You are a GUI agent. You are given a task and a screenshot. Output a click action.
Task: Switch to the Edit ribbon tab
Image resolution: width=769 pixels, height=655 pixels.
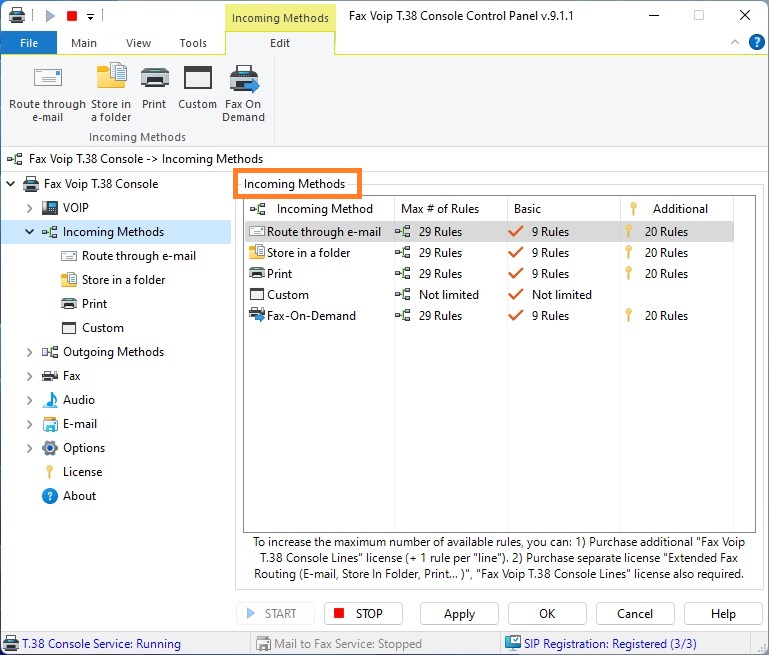[280, 43]
